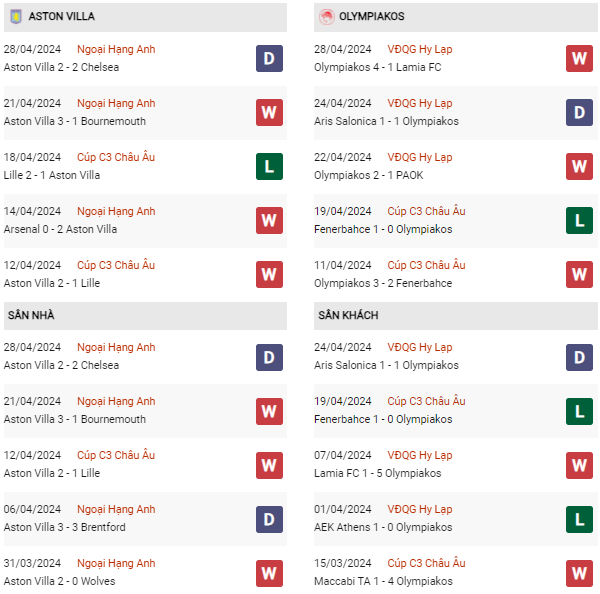Click the W badge for Lamia FC 1-5 Olympiakos

click(x=579, y=464)
